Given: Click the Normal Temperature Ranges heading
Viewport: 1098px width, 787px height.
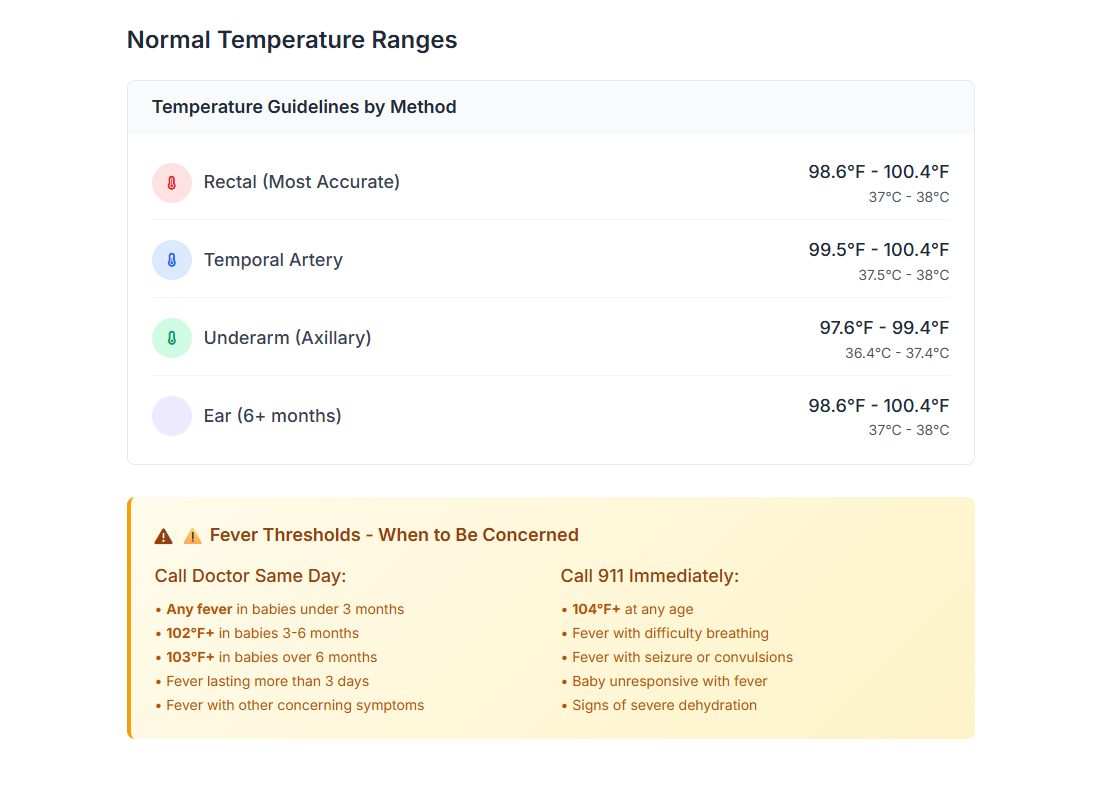Looking at the screenshot, I should point(292,40).
